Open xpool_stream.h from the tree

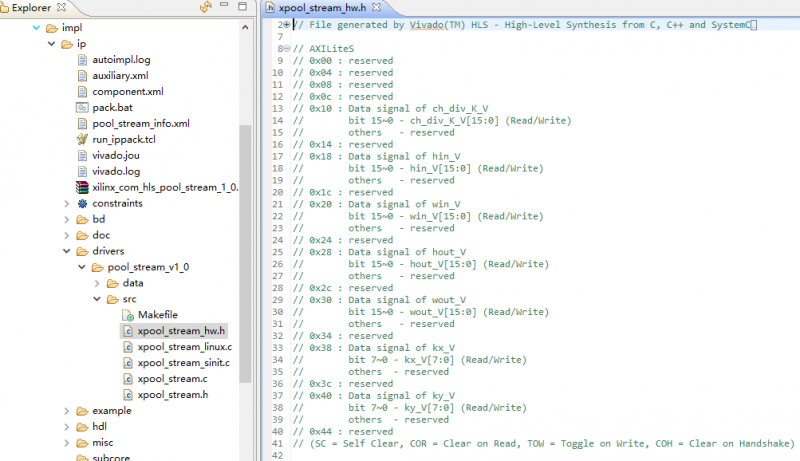point(173,395)
